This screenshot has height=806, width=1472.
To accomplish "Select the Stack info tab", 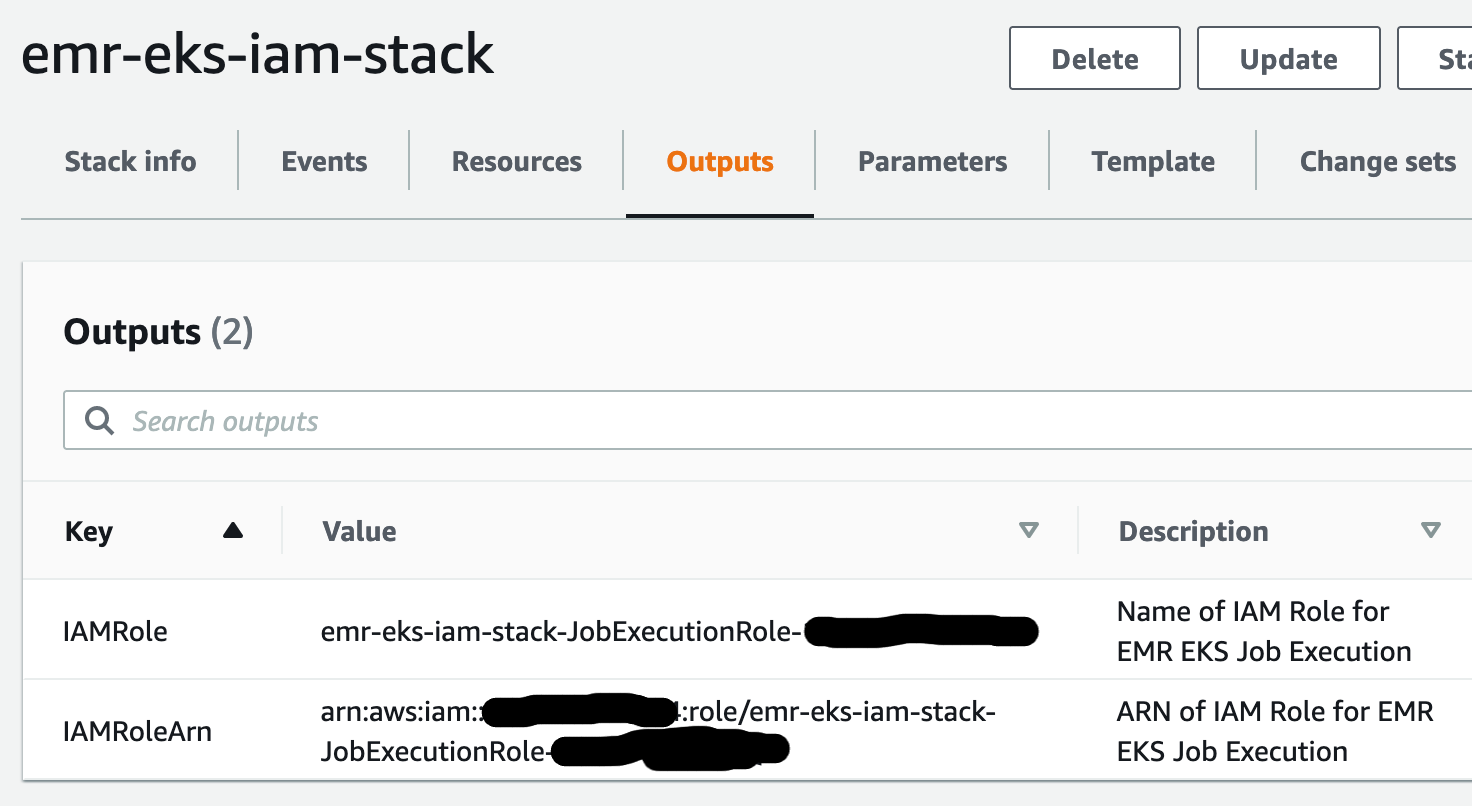I will click(x=130, y=161).
